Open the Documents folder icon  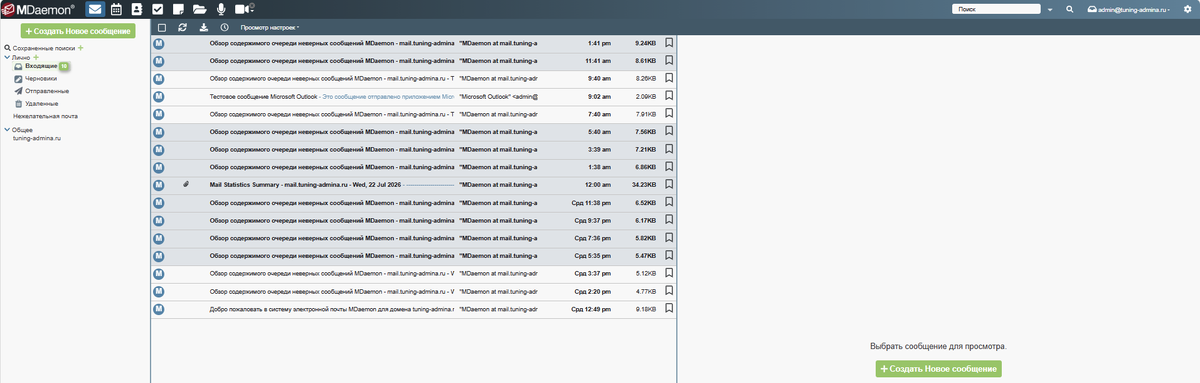199,9
